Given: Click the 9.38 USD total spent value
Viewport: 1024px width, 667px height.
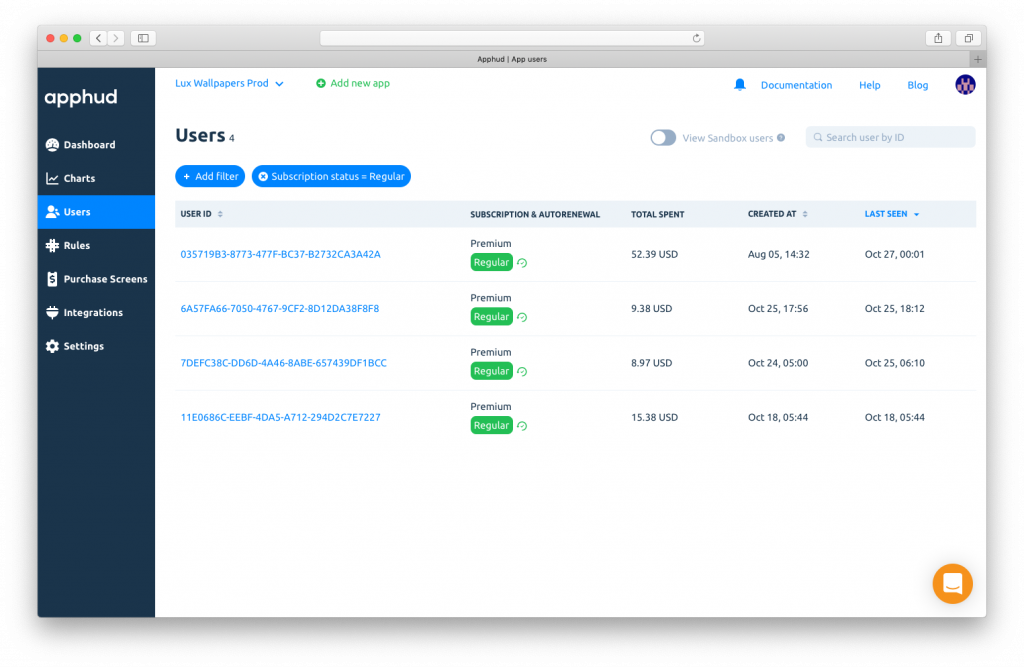Looking at the screenshot, I should point(651,308).
